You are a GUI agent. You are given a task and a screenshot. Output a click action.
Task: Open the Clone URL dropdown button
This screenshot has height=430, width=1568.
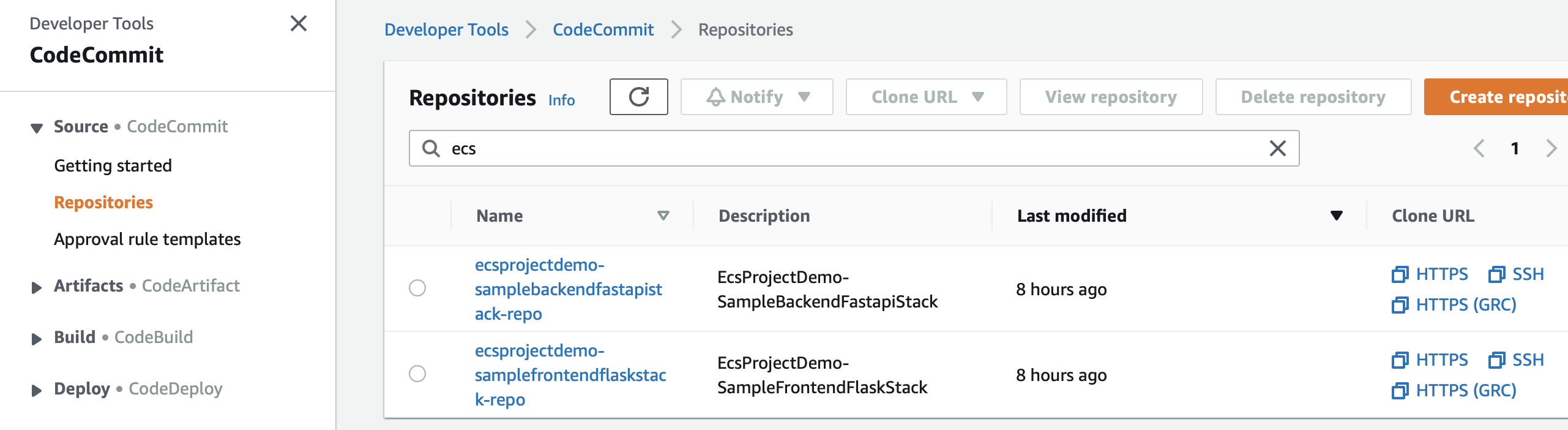[926, 97]
